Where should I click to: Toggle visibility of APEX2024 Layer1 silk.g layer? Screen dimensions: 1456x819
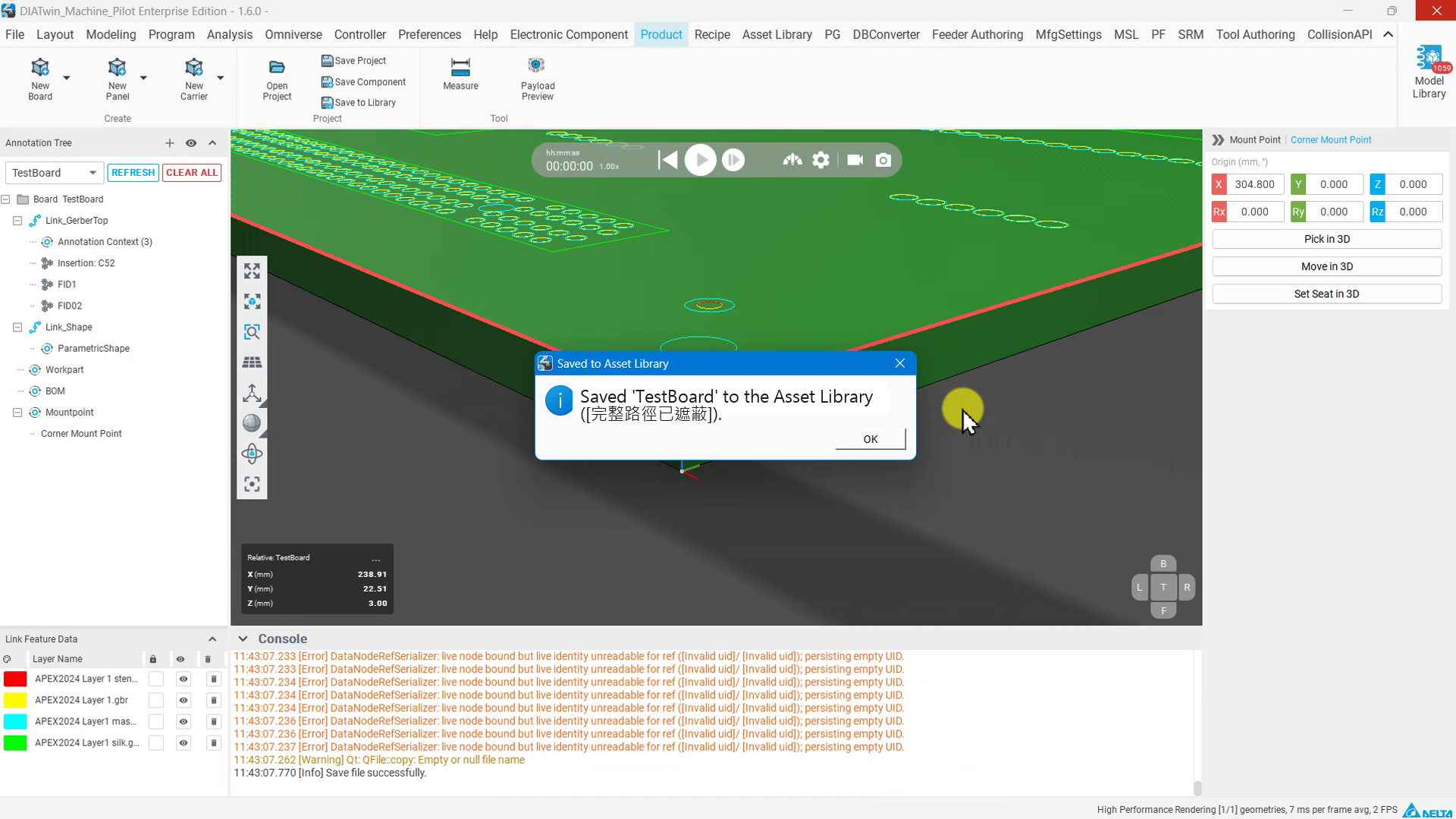tap(183, 743)
